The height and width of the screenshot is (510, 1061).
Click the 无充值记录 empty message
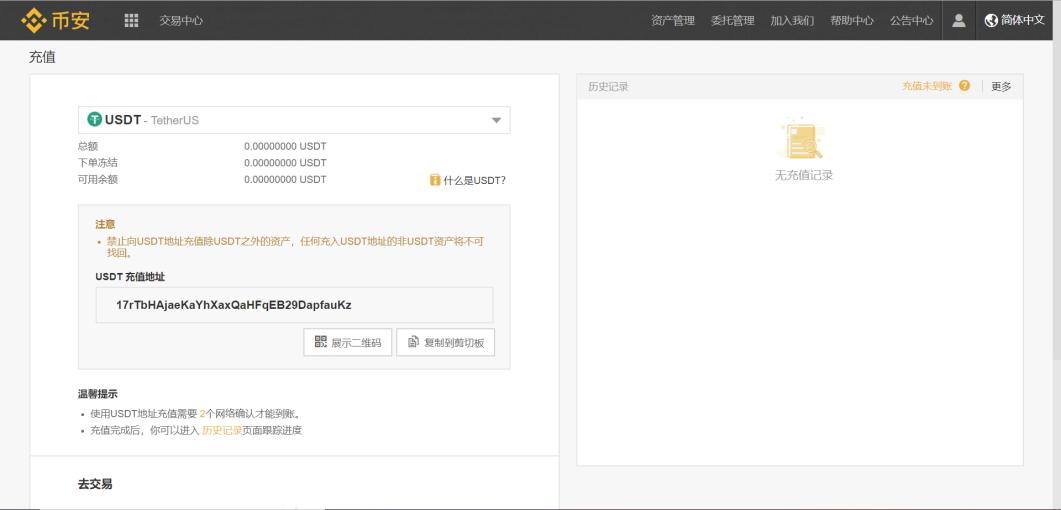coord(803,175)
